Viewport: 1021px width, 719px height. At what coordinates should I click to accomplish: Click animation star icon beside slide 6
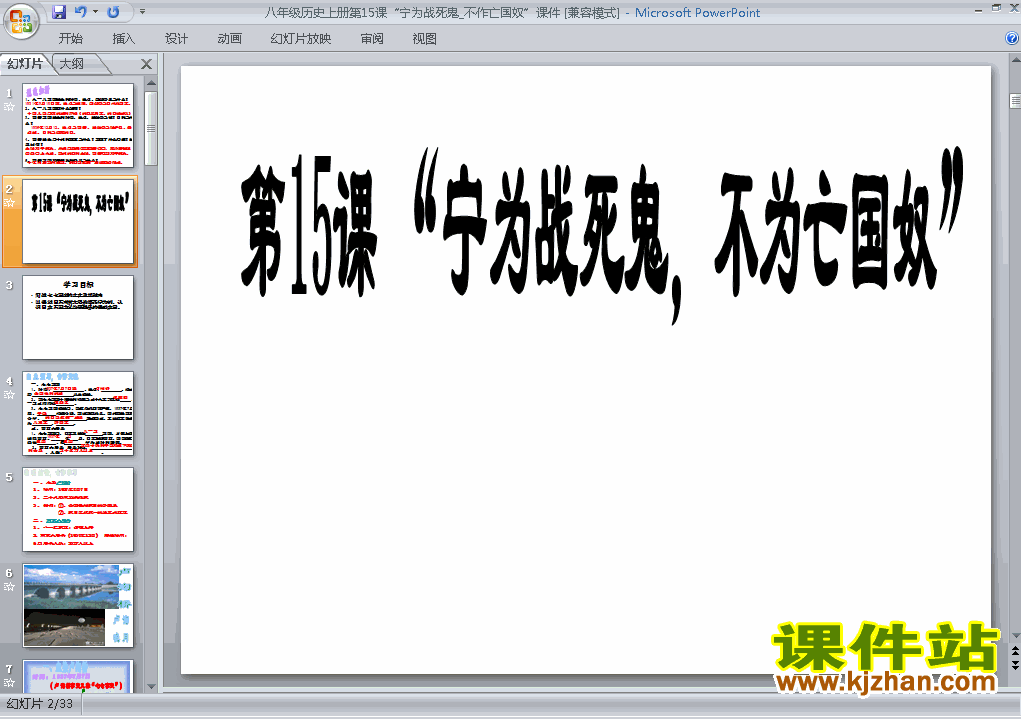coord(9,587)
